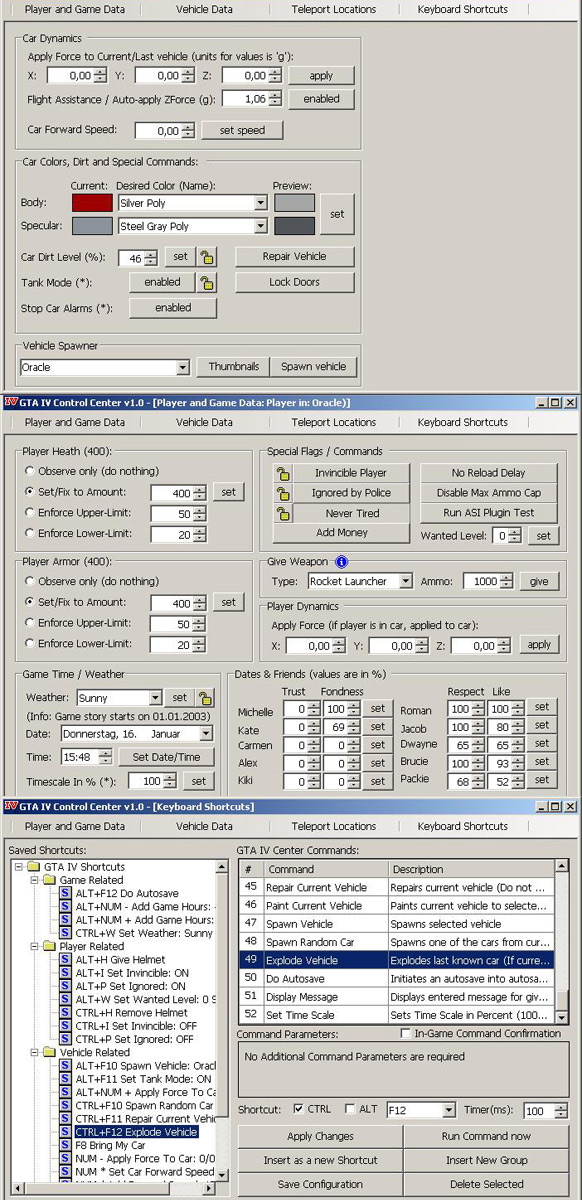This screenshot has height=1200, width=582.
Task: Check the ALT shortcut checkbox
Action: pyautogui.click(x=349, y=1109)
